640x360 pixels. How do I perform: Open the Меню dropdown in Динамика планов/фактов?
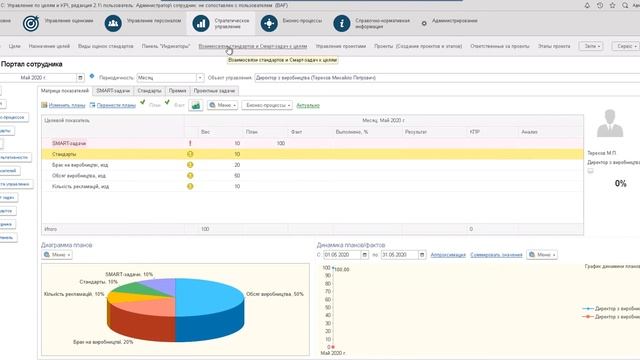[542, 255]
